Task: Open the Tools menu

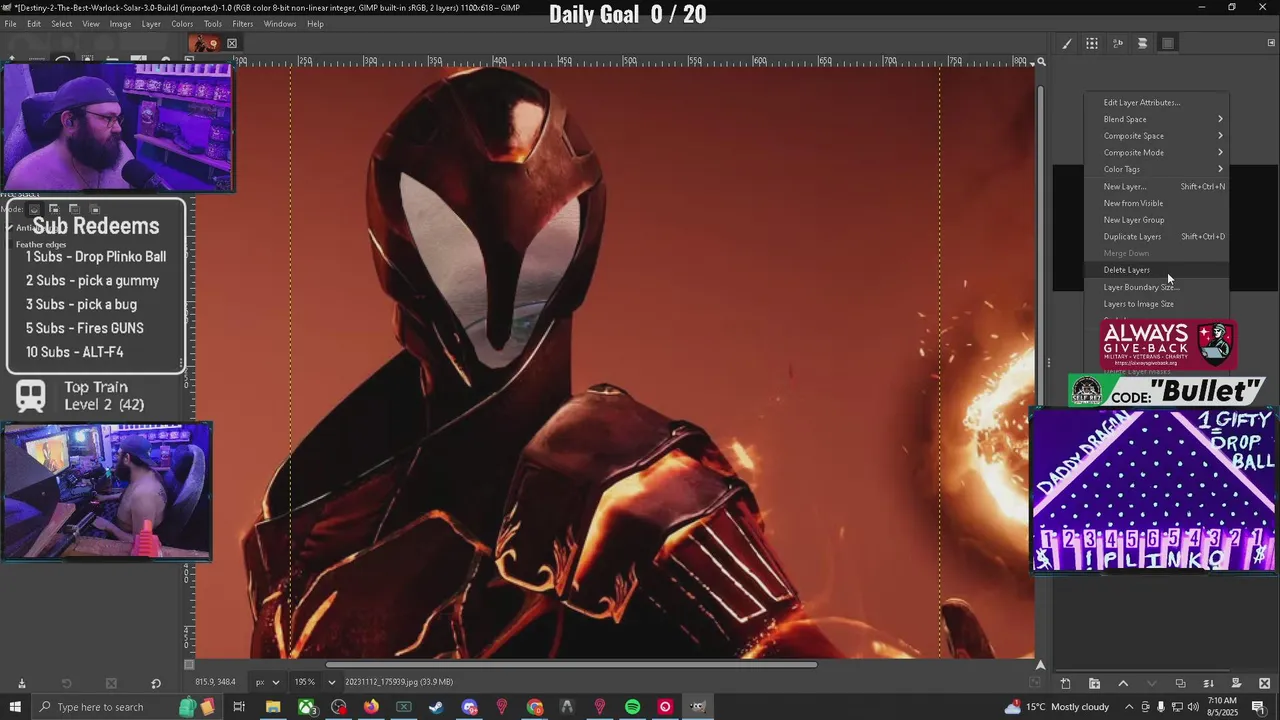Action: (213, 24)
